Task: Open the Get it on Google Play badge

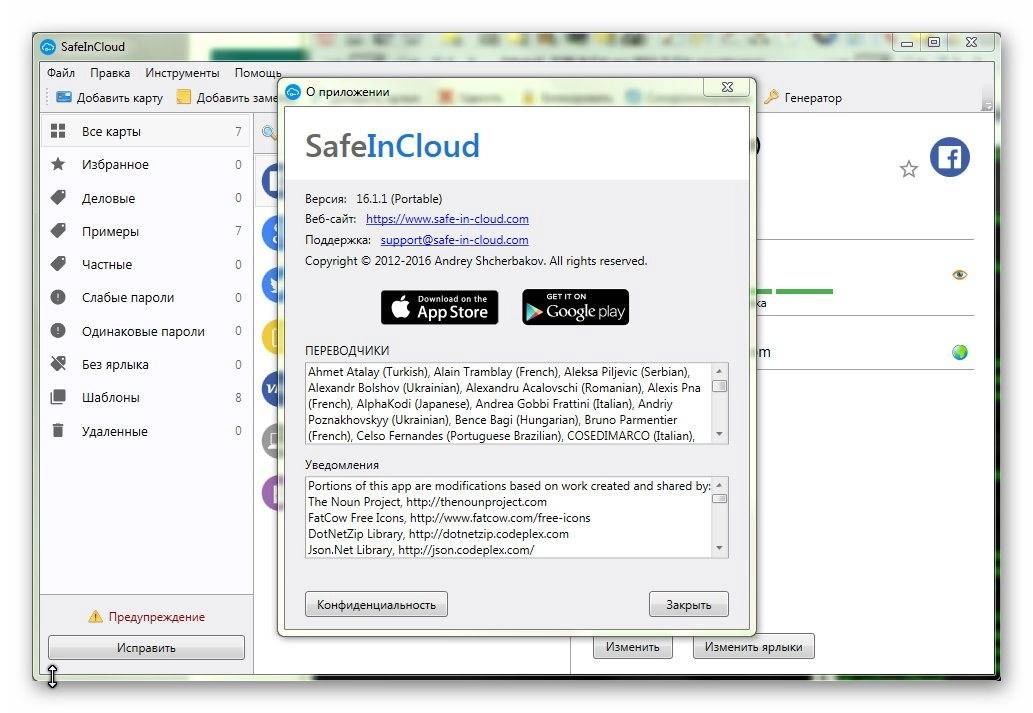Action: point(575,307)
